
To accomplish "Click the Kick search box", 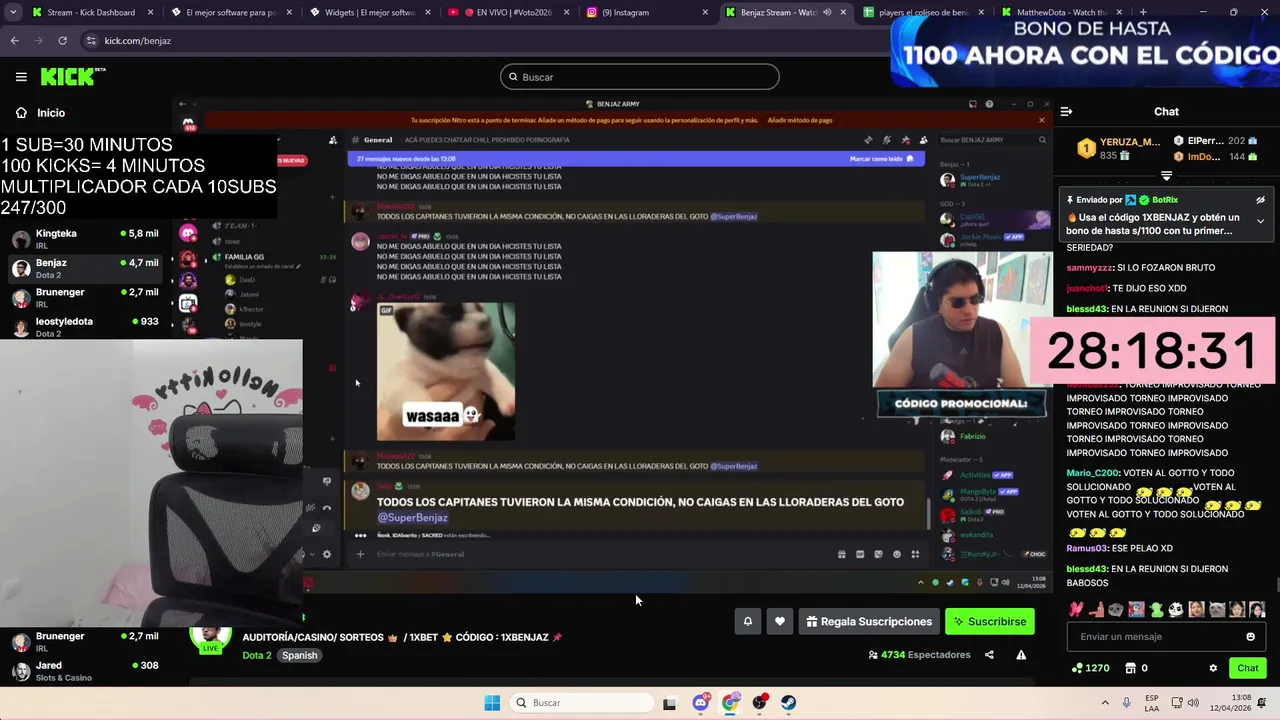I will point(639,77).
